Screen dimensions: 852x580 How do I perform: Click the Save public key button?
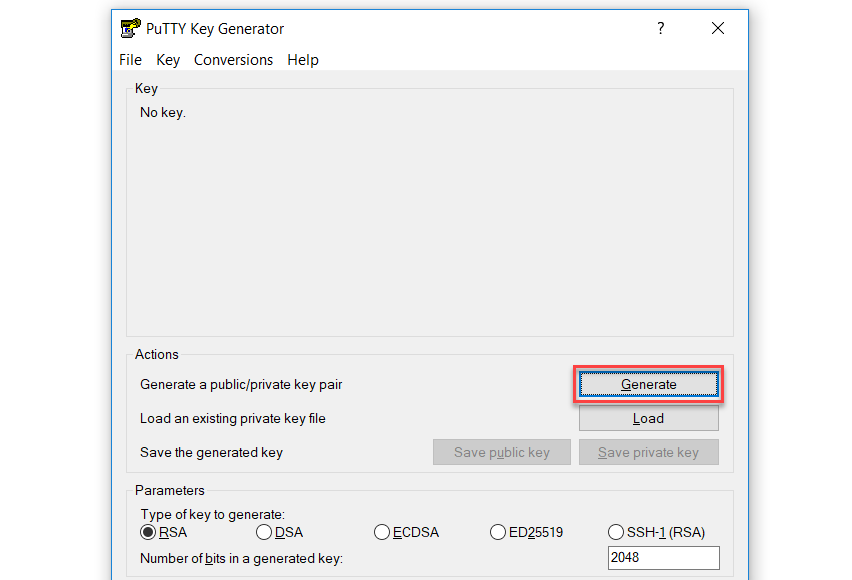click(502, 452)
